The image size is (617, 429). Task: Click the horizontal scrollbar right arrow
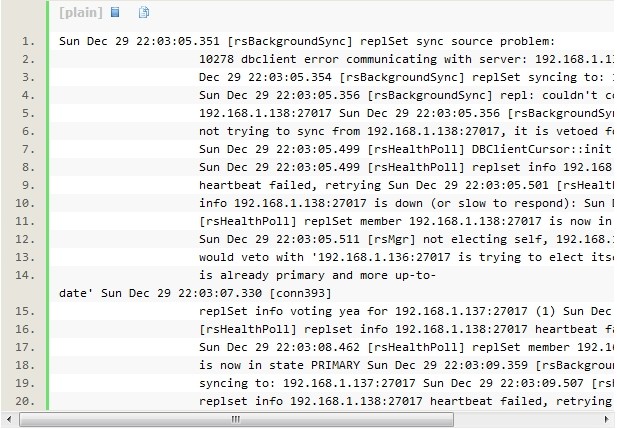coord(607,419)
